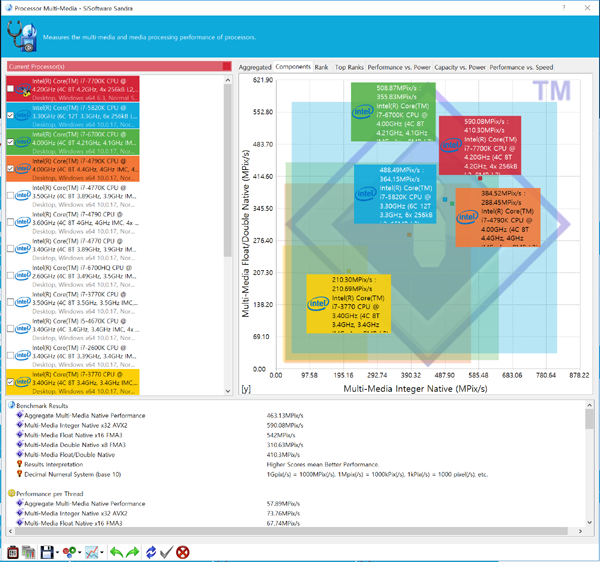Click the help question mark in title bar
Screen dimensions: 600x562
(x=564, y=8)
